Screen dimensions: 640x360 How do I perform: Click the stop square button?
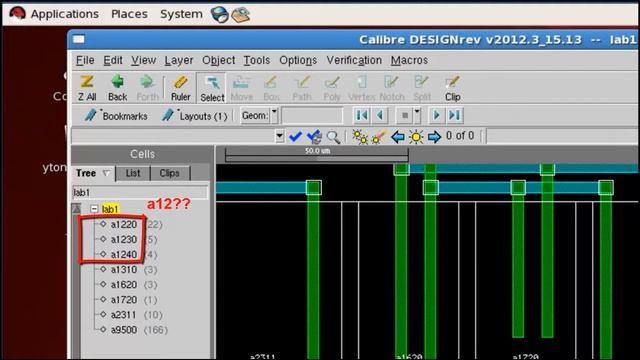pyautogui.click(x=404, y=116)
